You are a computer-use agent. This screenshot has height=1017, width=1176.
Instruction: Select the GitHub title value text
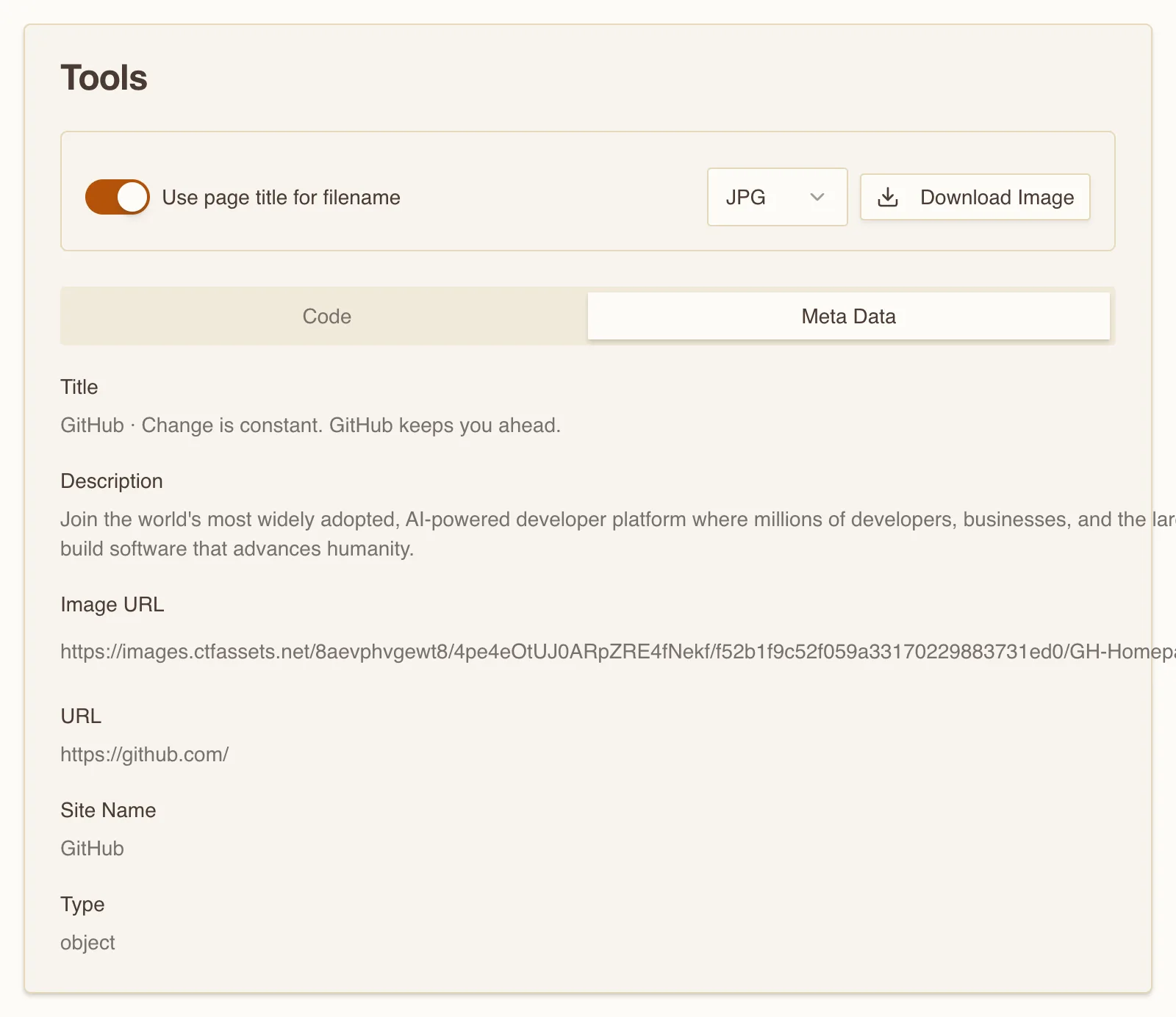click(x=310, y=425)
